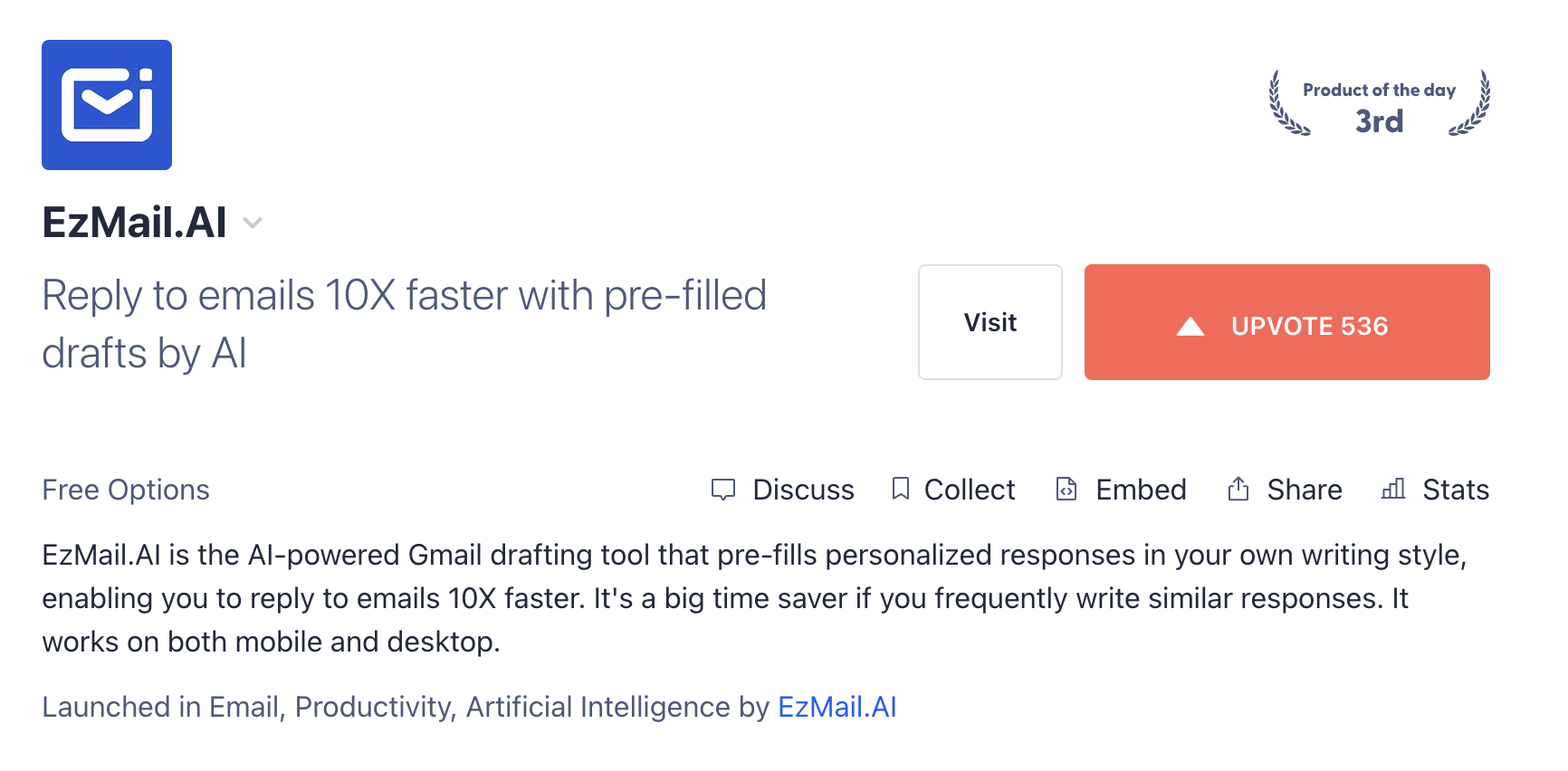Click the Embed code file icon

coord(1066,490)
